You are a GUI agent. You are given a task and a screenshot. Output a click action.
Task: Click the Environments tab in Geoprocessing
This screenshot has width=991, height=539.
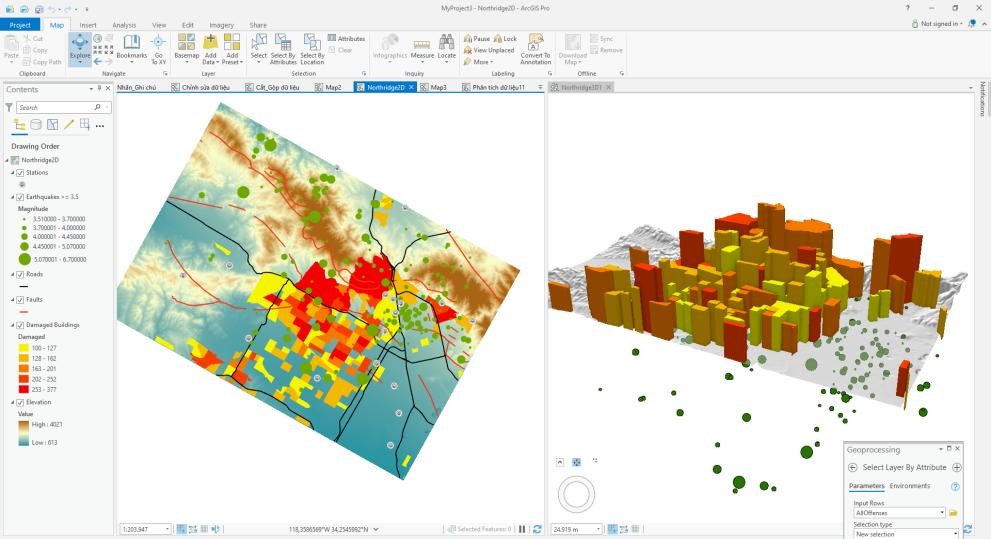pos(909,486)
